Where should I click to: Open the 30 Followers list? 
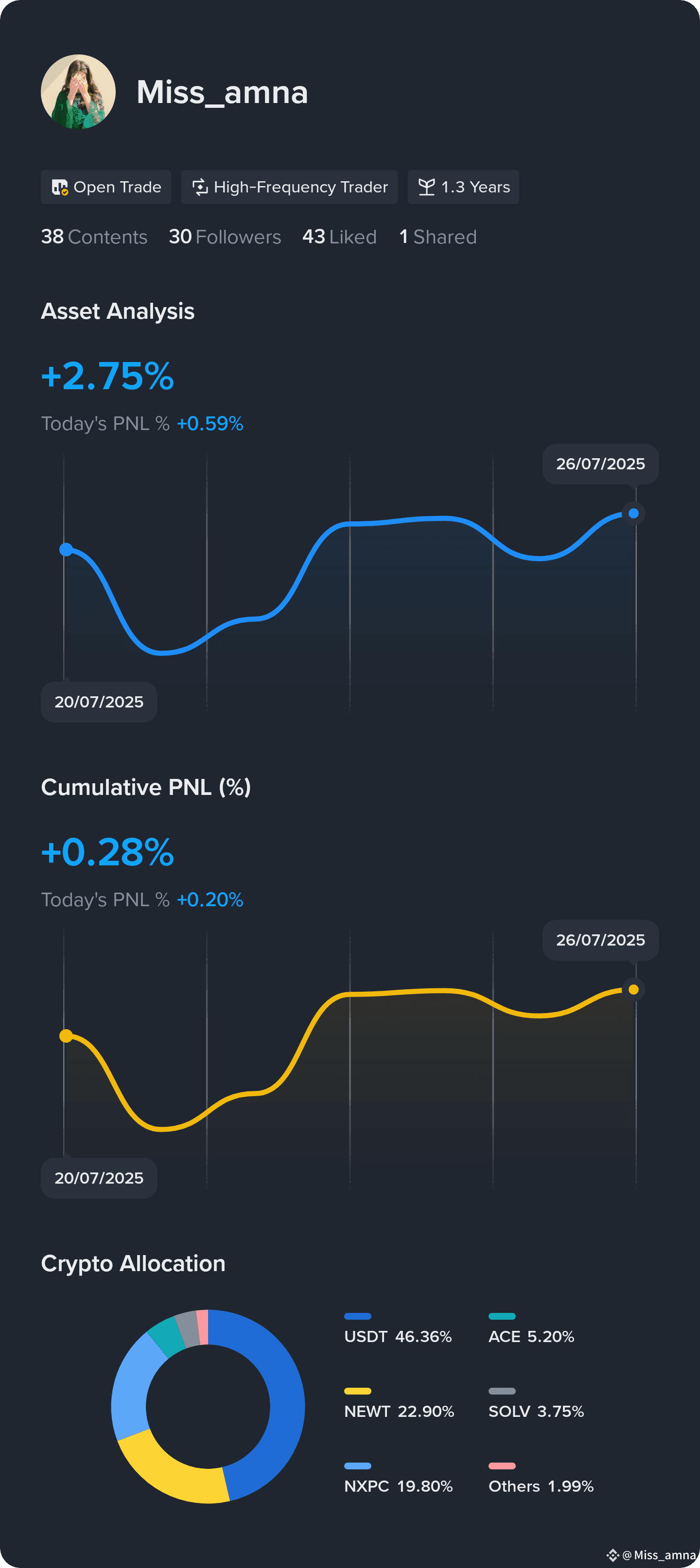225,237
